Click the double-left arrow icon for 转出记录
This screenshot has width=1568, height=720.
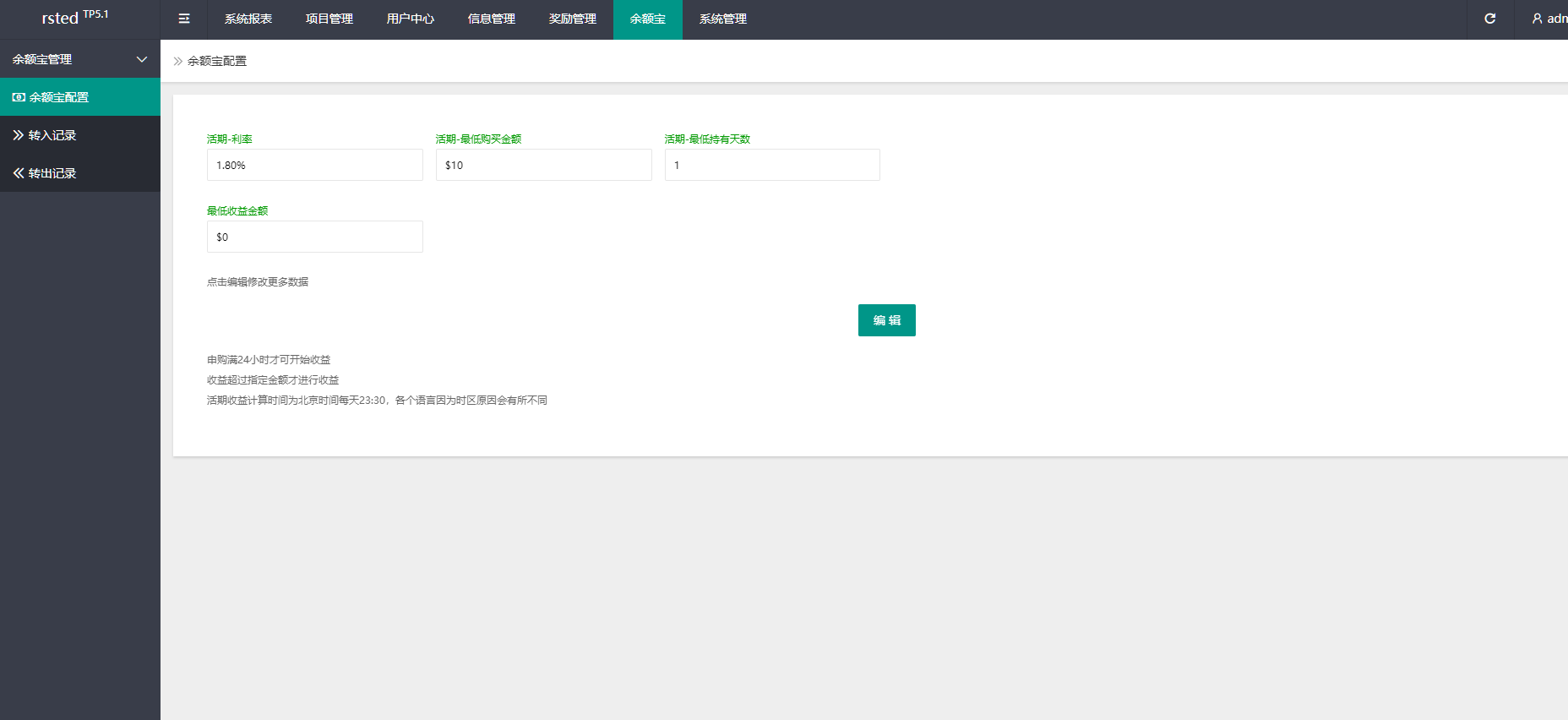coord(19,173)
